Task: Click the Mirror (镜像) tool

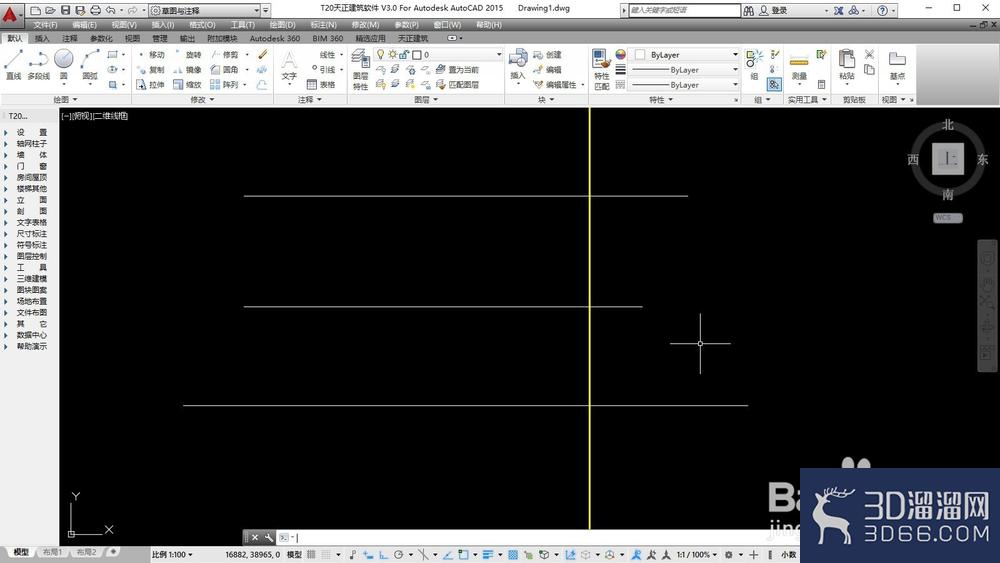Action: (188, 69)
